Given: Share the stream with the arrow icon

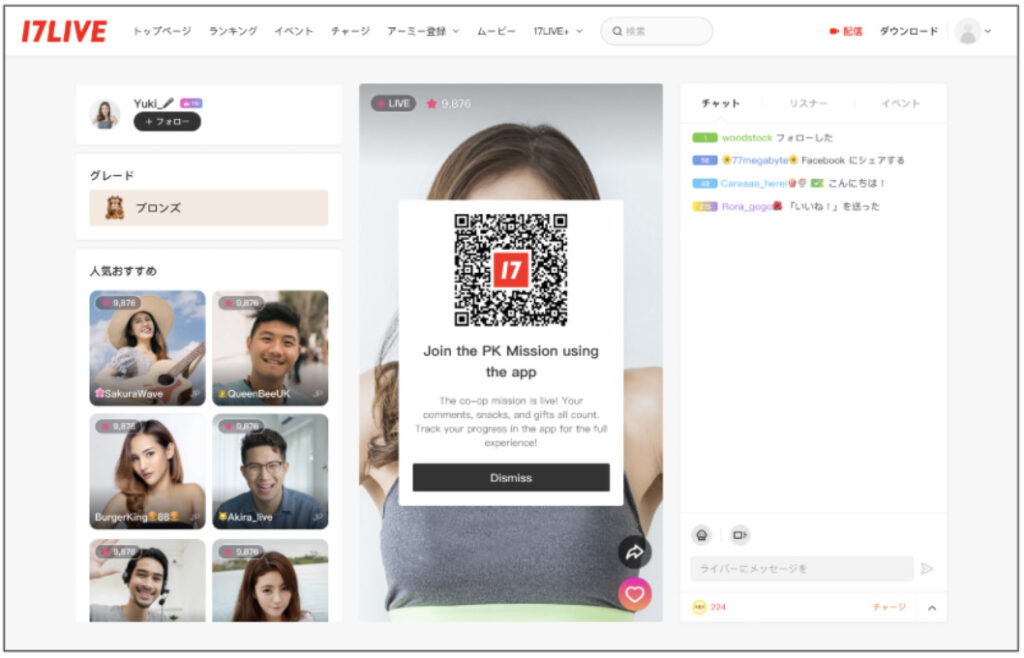Looking at the screenshot, I should click(634, 552).
